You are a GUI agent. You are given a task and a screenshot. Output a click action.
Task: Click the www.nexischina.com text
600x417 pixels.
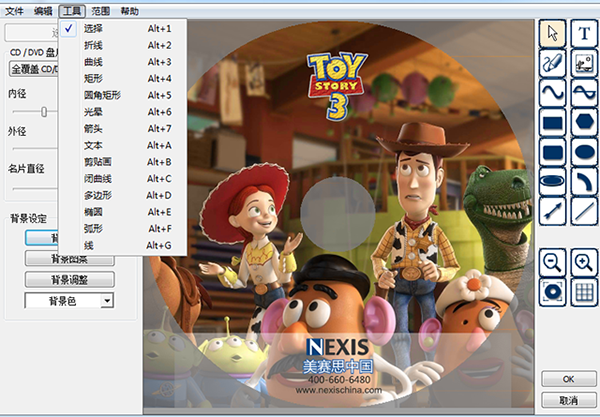click(x=339, y=390)
